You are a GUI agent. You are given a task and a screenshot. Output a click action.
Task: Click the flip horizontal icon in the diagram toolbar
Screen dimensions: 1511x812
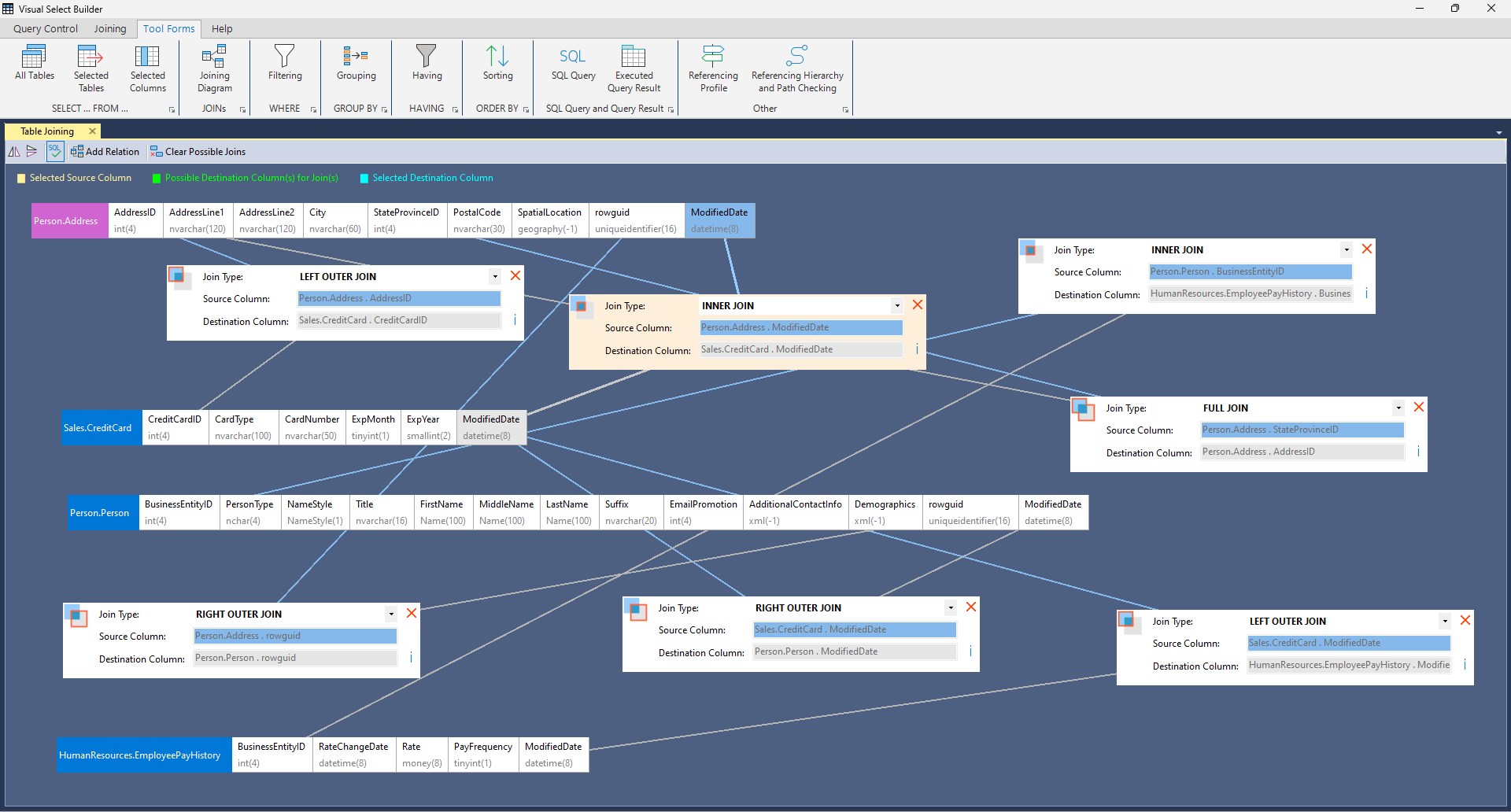pyautogui.click(x=14, y=152)
